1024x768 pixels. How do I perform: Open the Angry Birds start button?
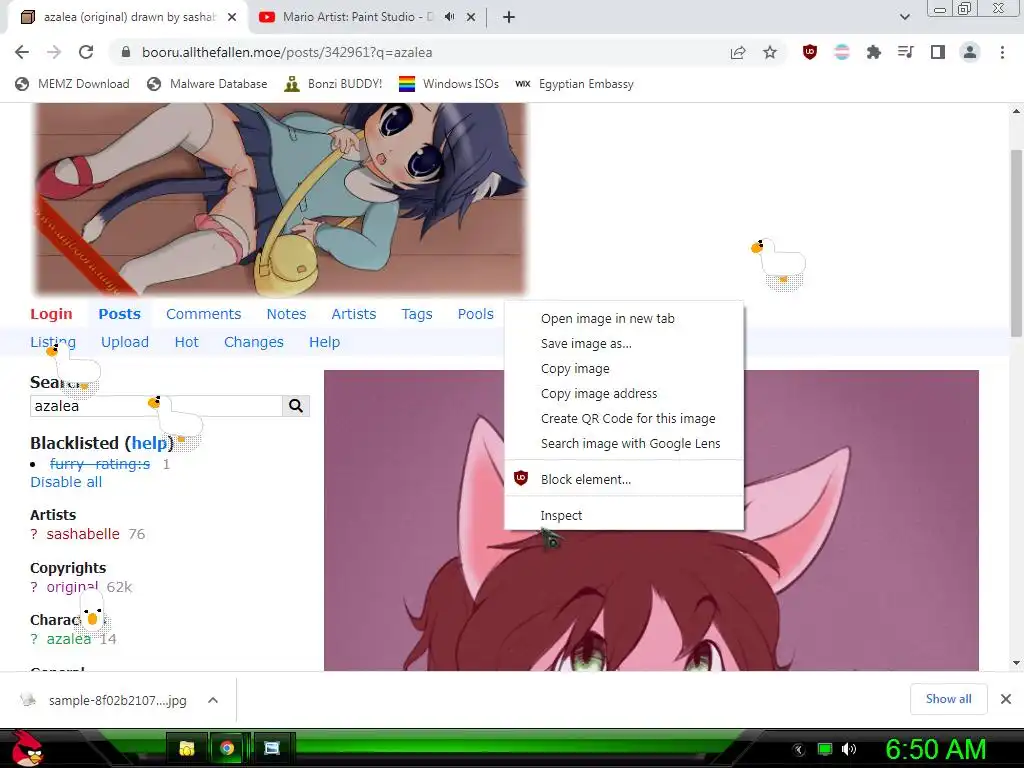(x=27, y=748)
